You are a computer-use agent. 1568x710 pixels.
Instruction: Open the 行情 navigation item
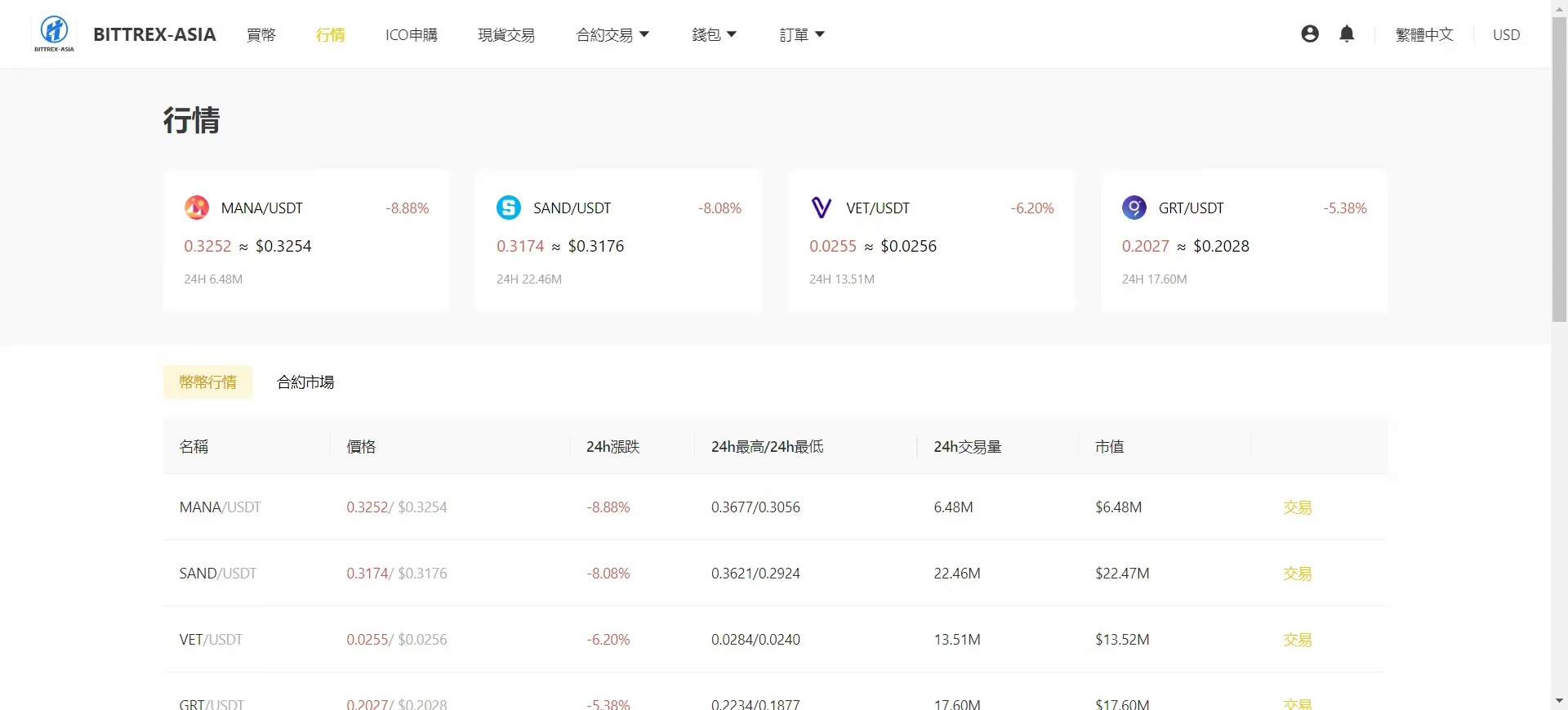point(331,34)
